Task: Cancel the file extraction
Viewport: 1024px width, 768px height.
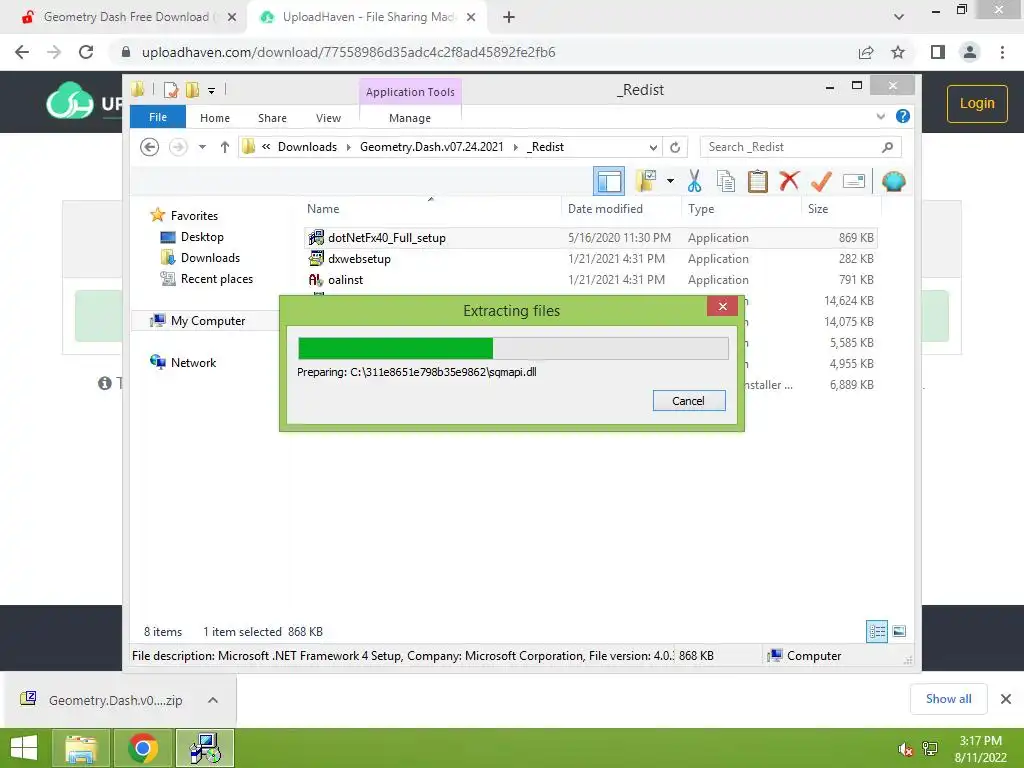Action: tap(689, 401)
